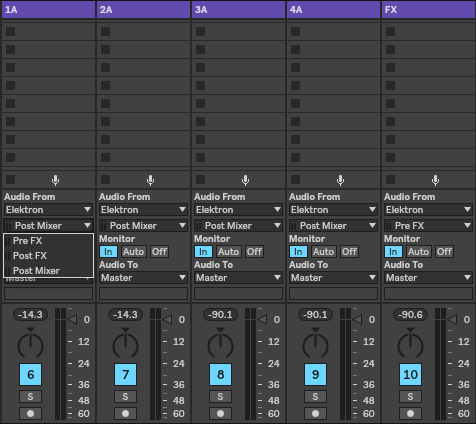Open Audio From Elektron dropdown on track 3A

(x=238, y=210)
